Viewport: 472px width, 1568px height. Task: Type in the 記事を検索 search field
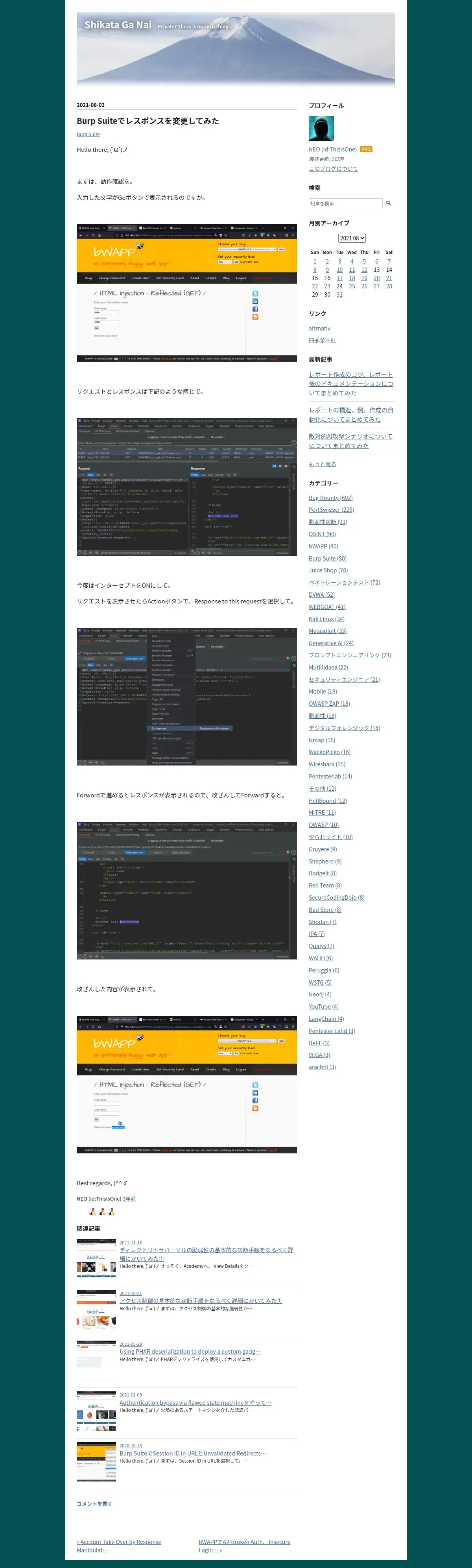[345, 203]
